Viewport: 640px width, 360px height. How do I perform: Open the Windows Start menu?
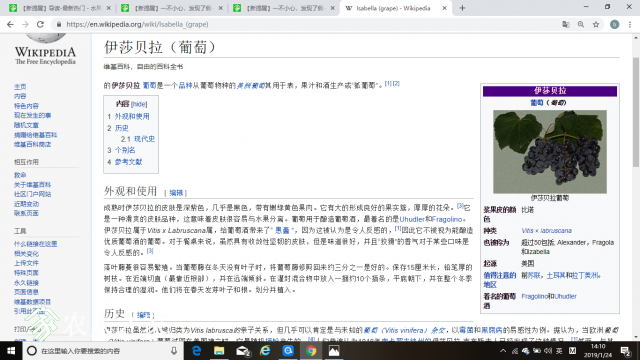click(11, 351)
